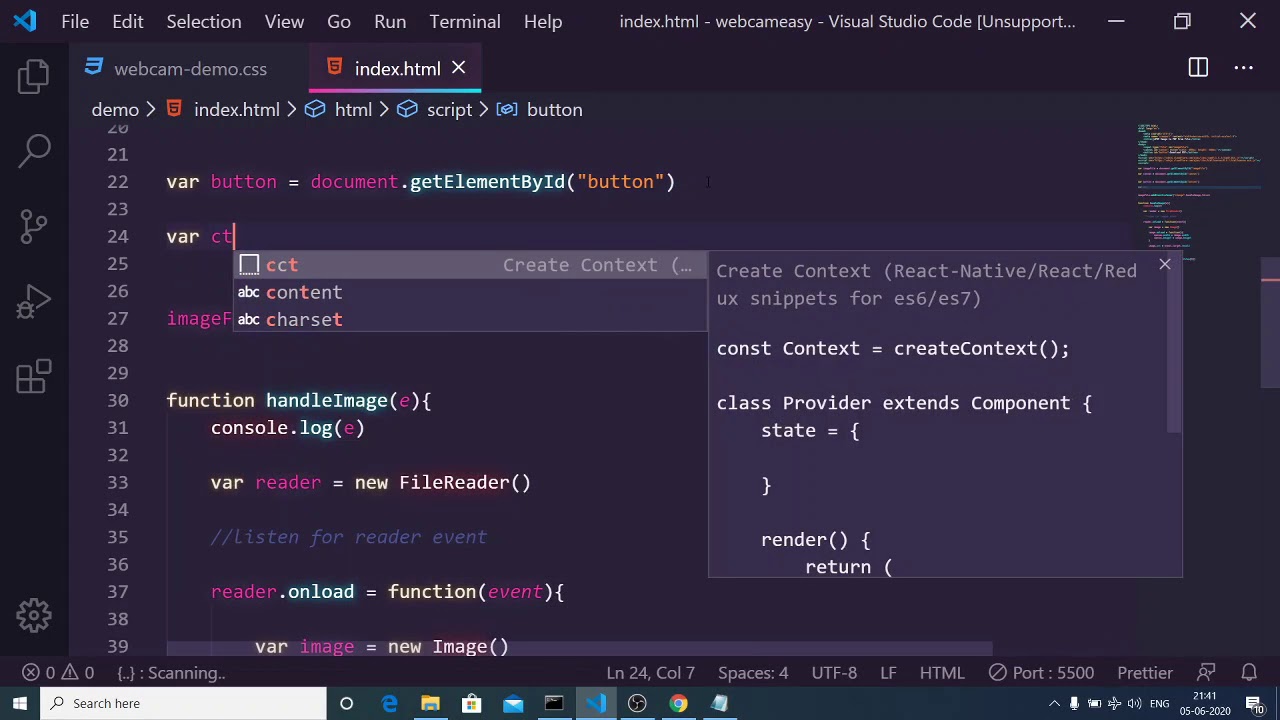Open editor More Actions ellipsis
The image size is (1280, 720).
[x=1243, y=68]
